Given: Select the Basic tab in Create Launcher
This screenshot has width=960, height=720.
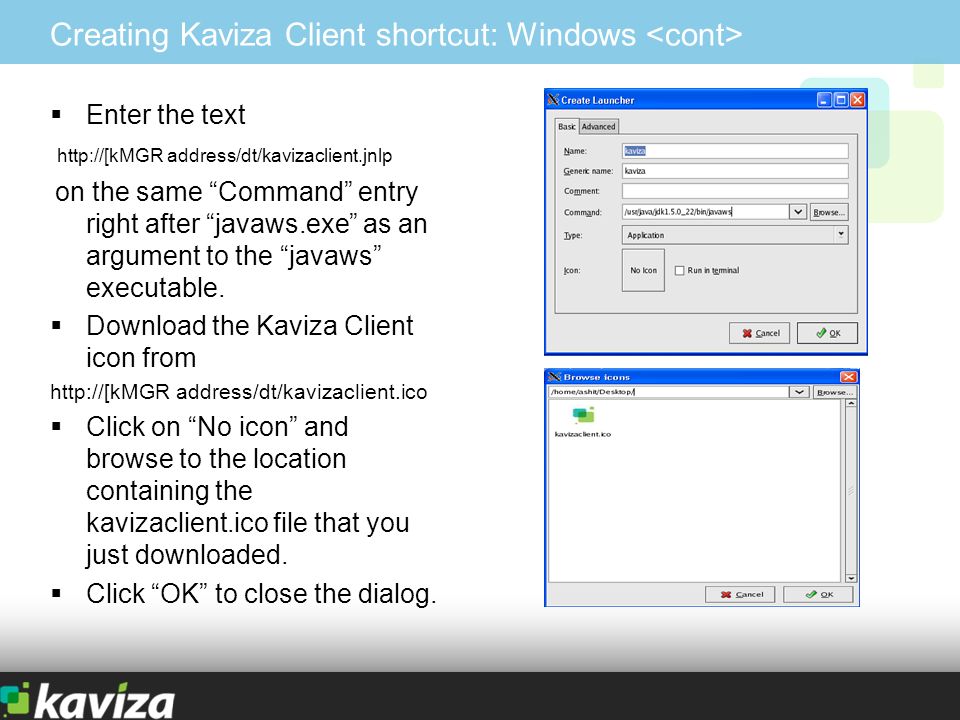Looking at the screenshot, I should (566, 126).
